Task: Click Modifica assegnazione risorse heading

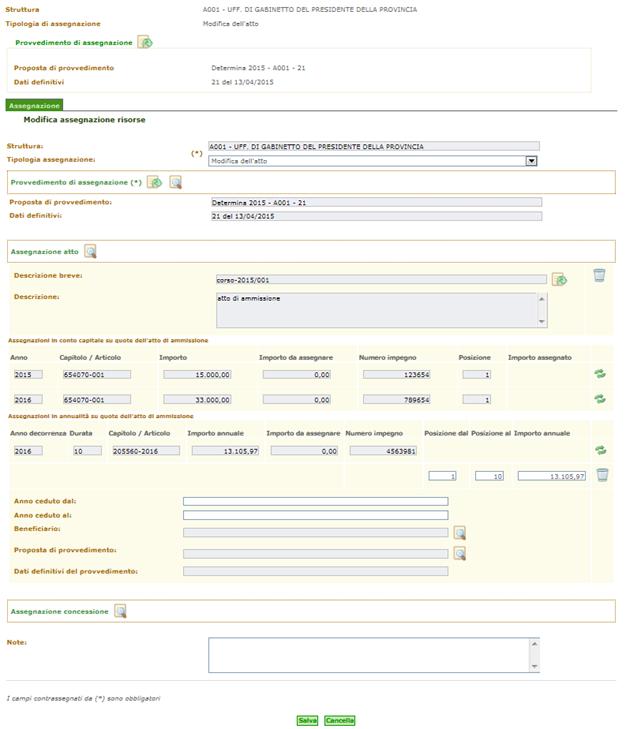Action: pos(85,119)
